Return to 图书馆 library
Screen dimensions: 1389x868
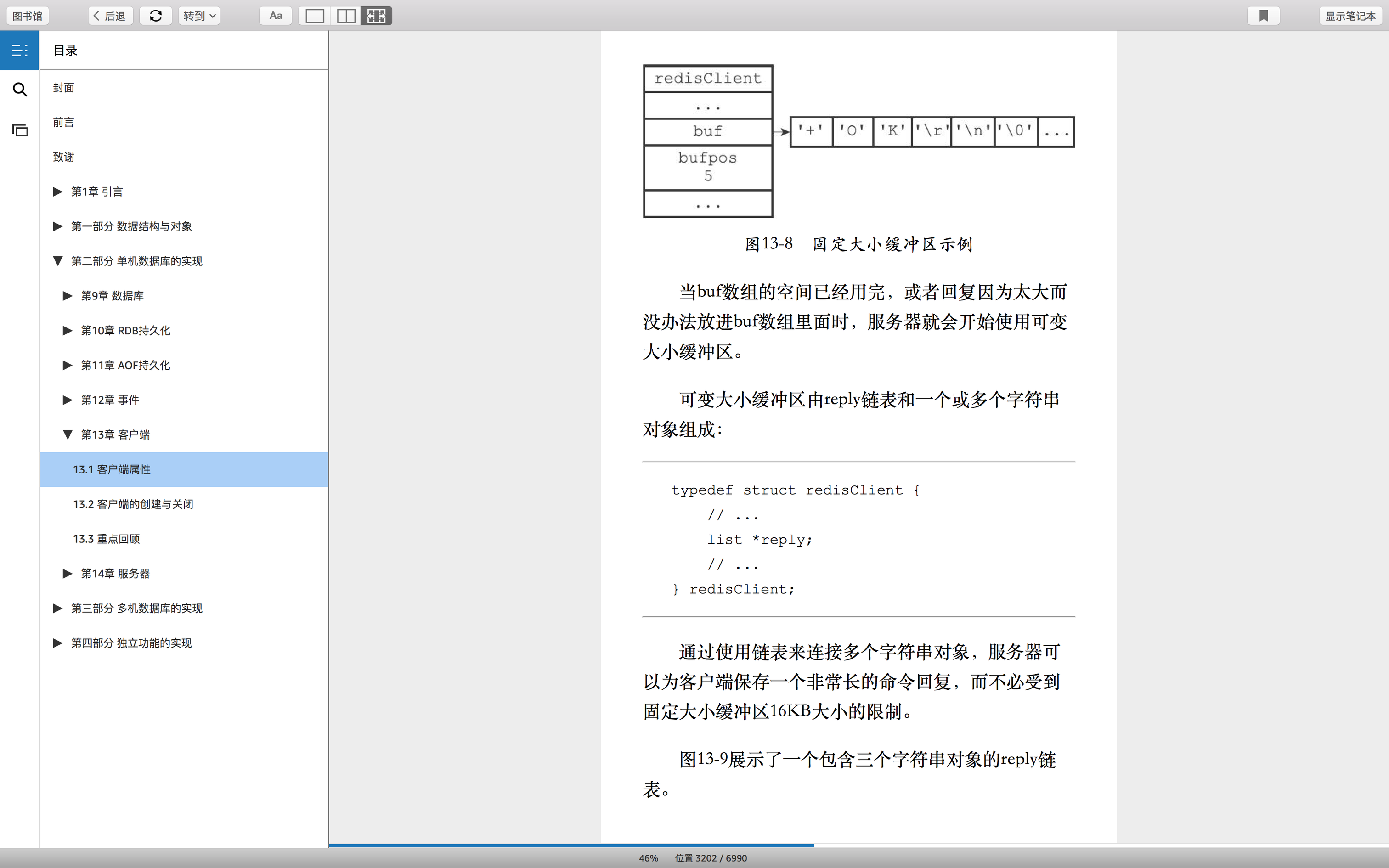[x=28, y=16]
